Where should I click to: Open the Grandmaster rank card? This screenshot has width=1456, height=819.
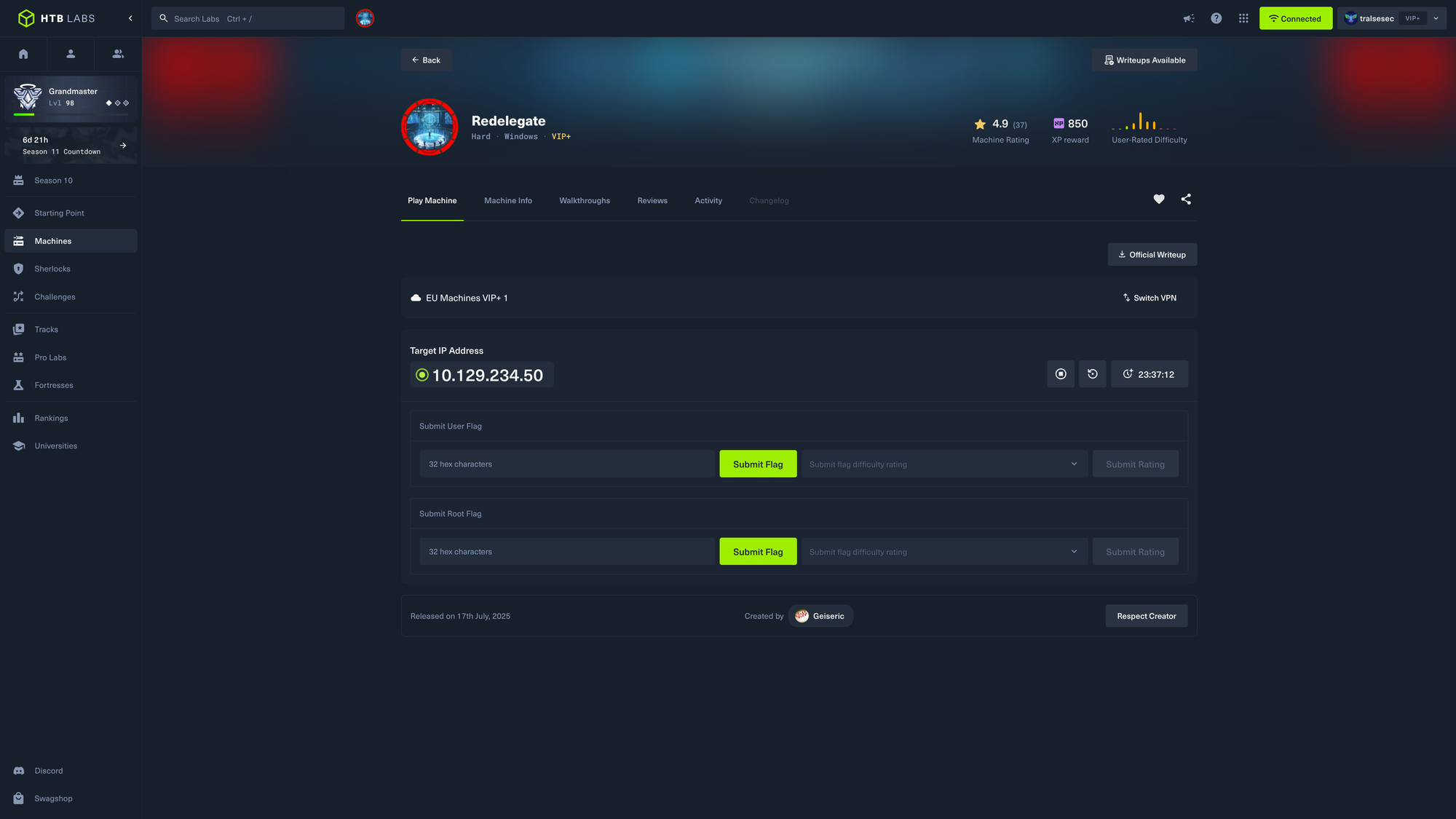[71, 98]
